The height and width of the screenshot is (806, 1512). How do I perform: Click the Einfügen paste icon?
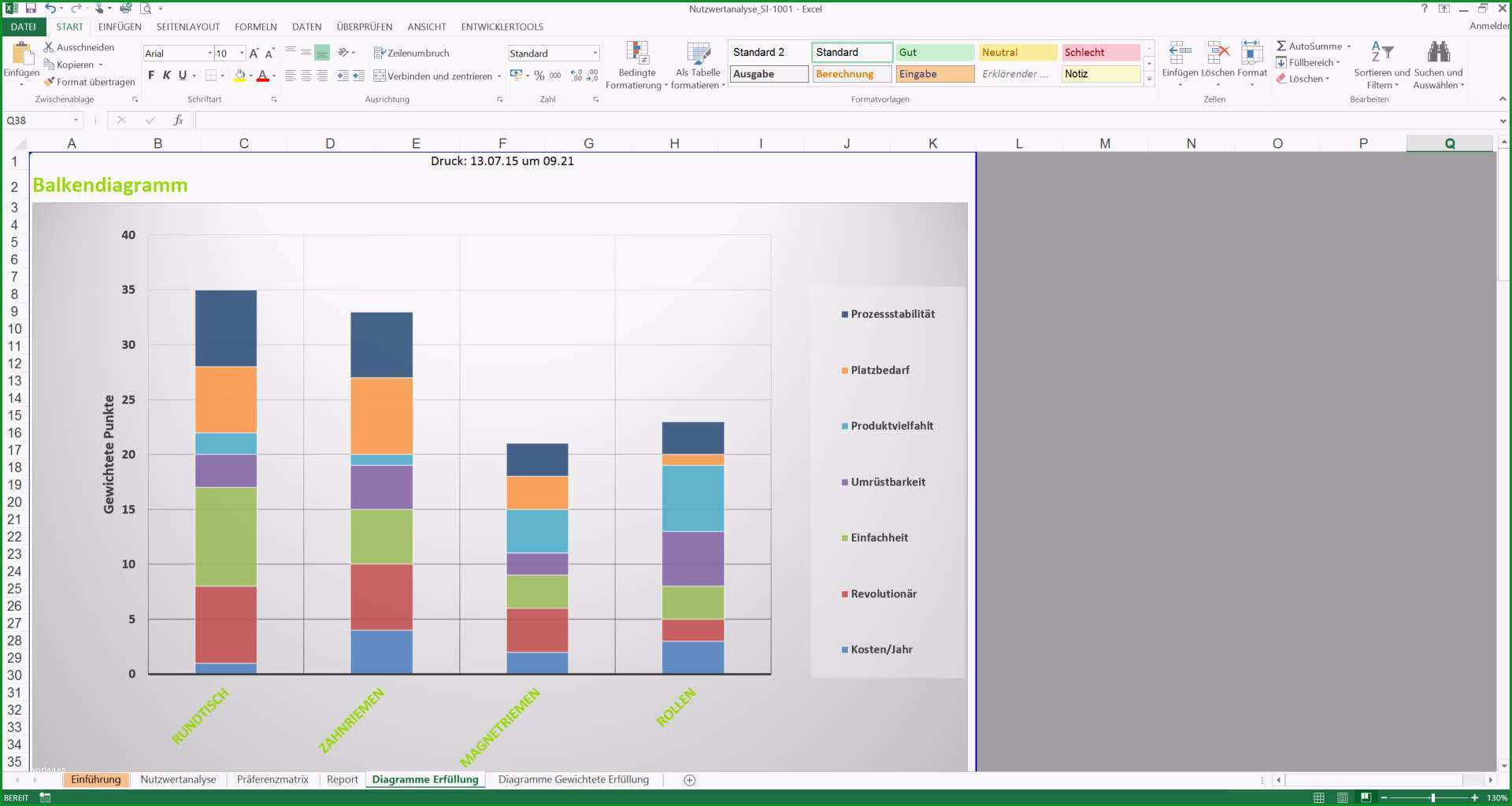(22, 54)
